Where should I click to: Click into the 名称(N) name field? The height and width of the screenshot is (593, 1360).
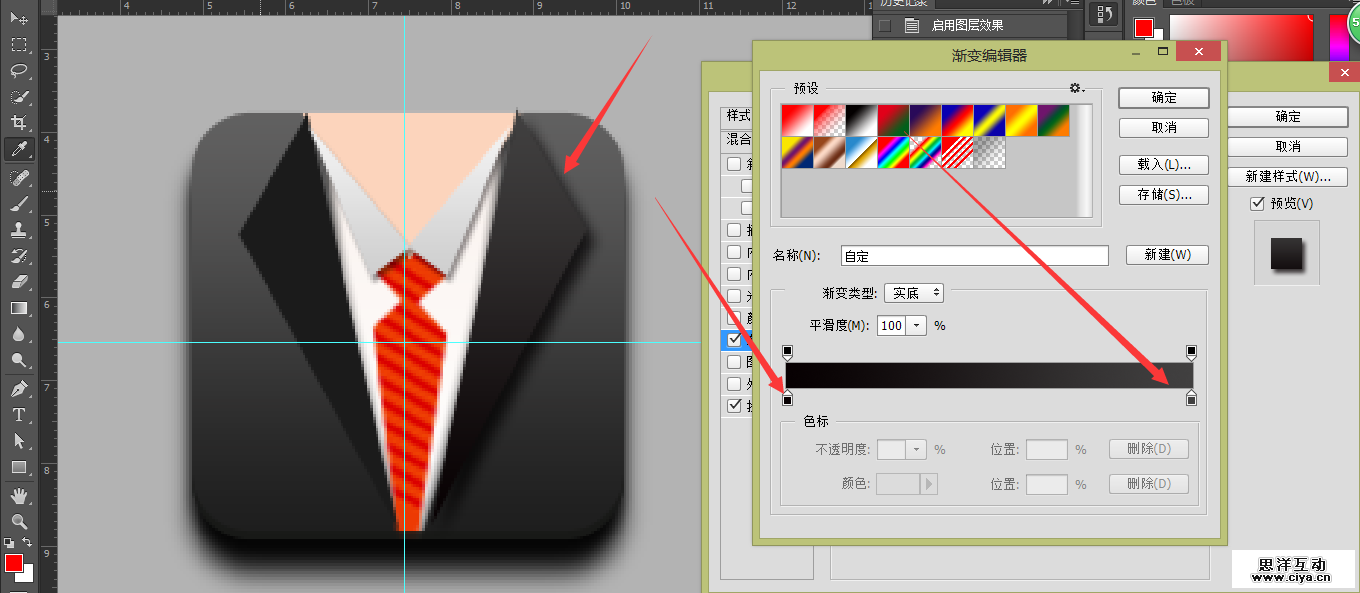[x=975, y=256]
